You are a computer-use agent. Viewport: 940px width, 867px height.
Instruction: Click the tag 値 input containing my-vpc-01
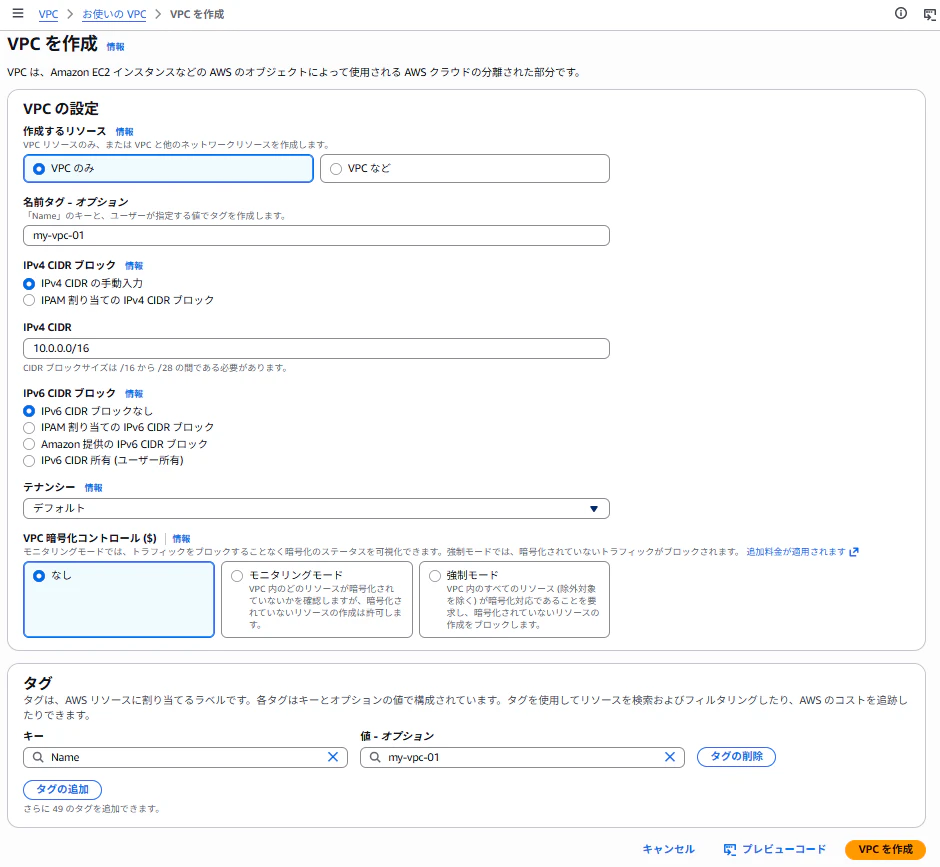(522, 757)
